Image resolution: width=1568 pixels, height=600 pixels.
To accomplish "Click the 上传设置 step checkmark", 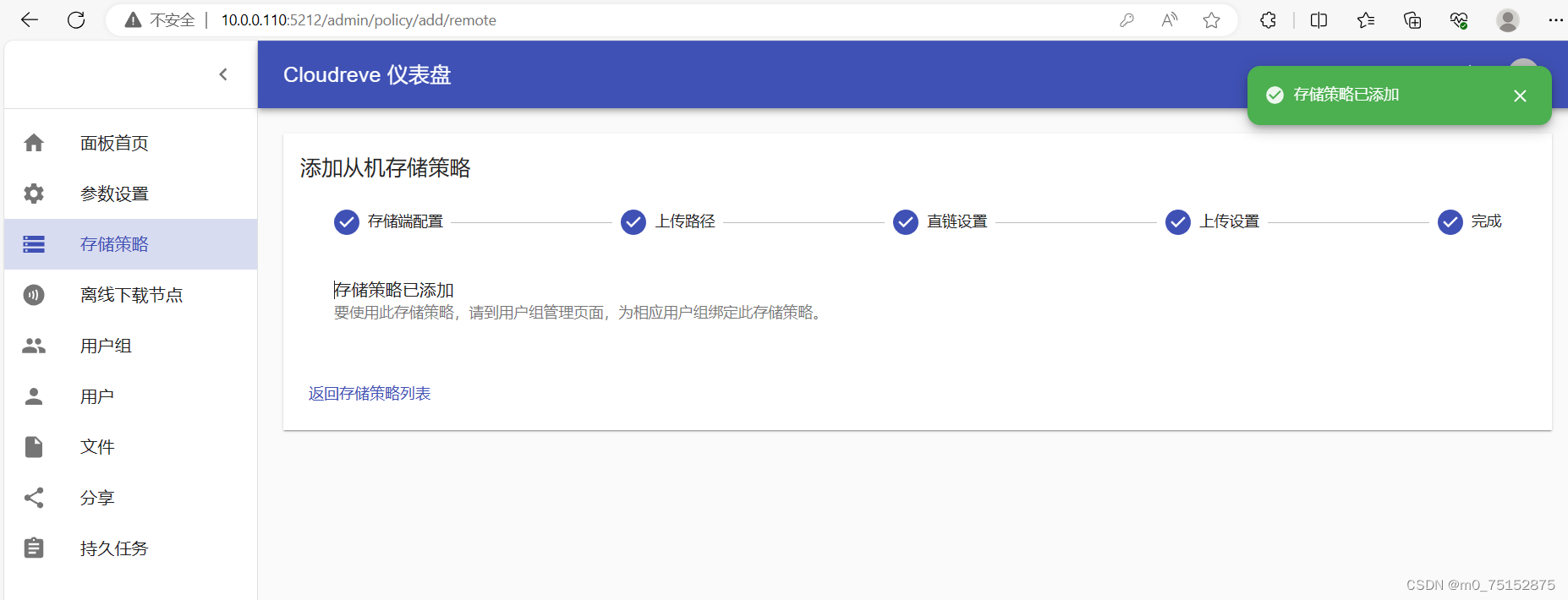I will [1178, 222].
